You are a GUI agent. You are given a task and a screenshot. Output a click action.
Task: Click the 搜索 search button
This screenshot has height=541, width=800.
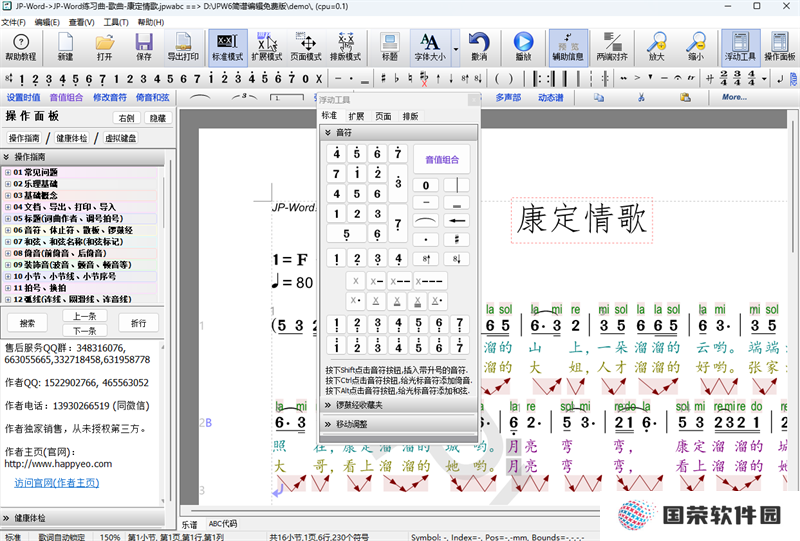[28, 323]
